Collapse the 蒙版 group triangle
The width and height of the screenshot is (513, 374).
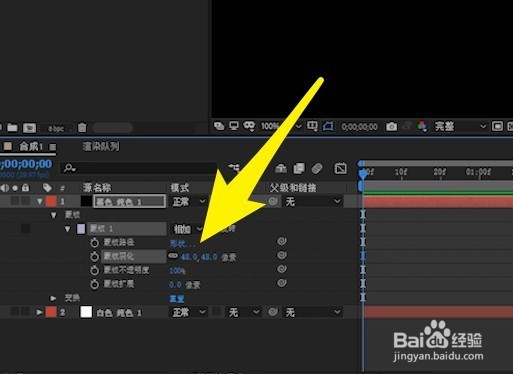(x=53, y=215)
